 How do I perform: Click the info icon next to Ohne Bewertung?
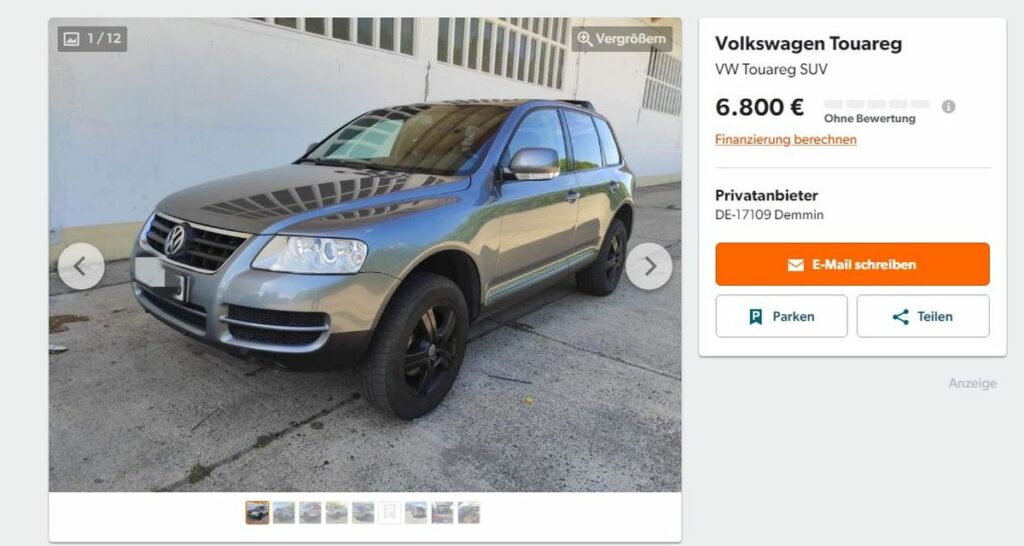948,106
